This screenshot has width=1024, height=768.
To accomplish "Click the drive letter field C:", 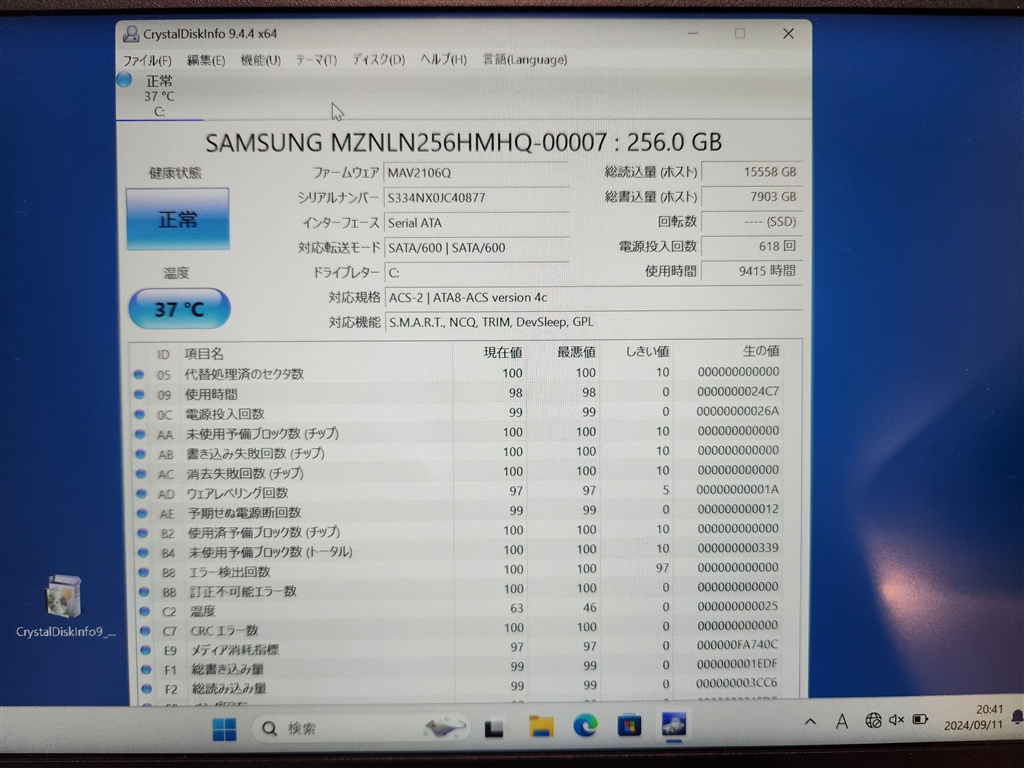I will [x=476, y=272].
